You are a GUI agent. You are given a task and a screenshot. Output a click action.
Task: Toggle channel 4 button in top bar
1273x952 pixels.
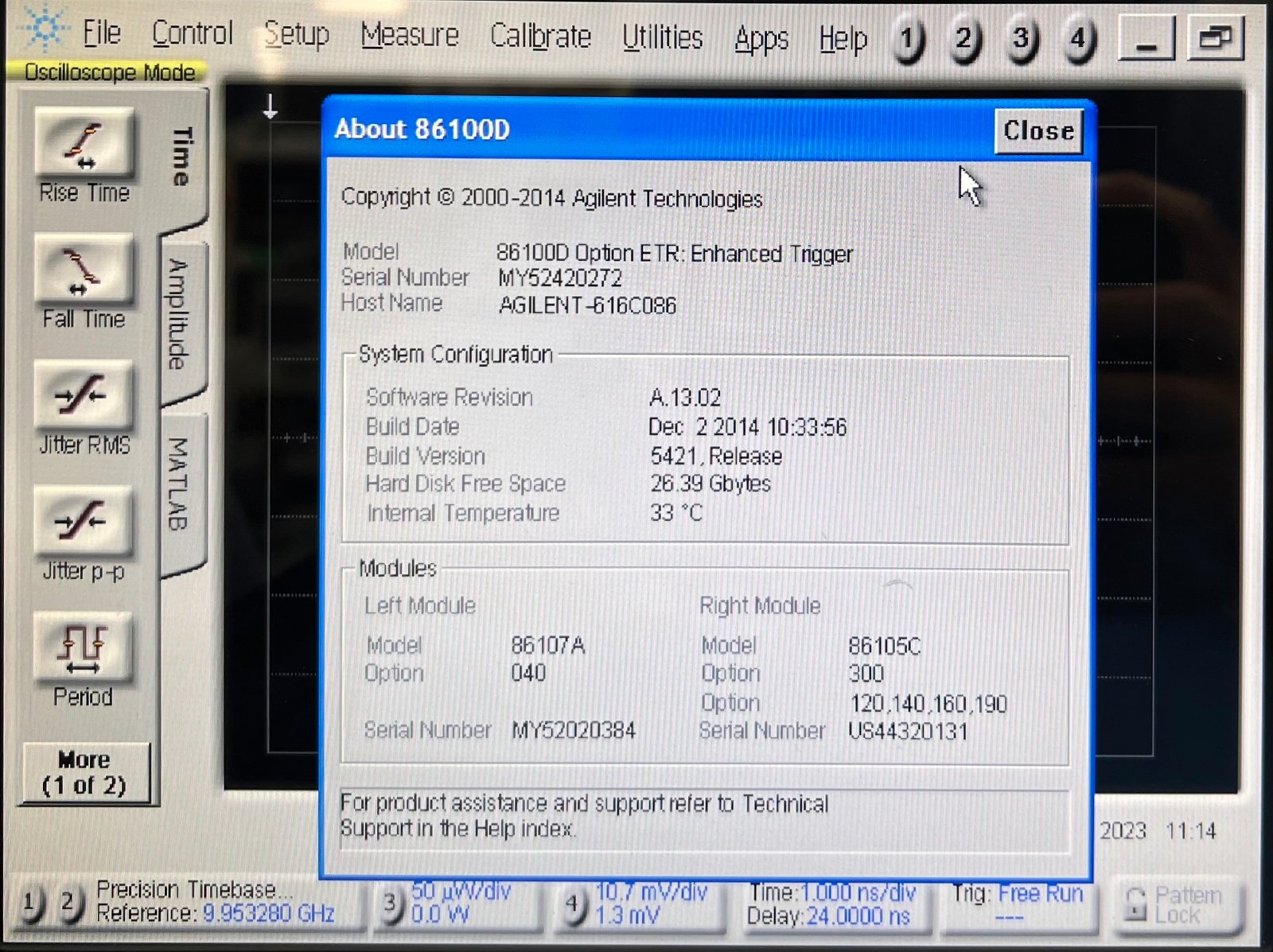coord(1080,39)
